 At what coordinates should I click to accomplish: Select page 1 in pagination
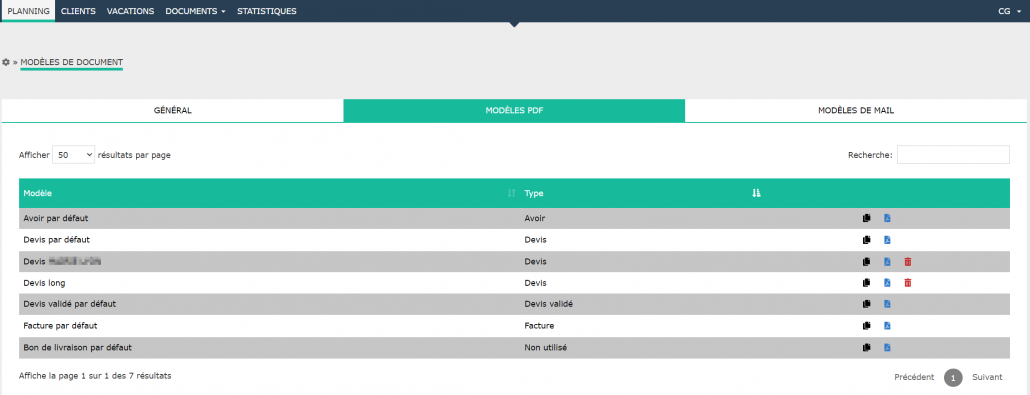pos(953,378)
